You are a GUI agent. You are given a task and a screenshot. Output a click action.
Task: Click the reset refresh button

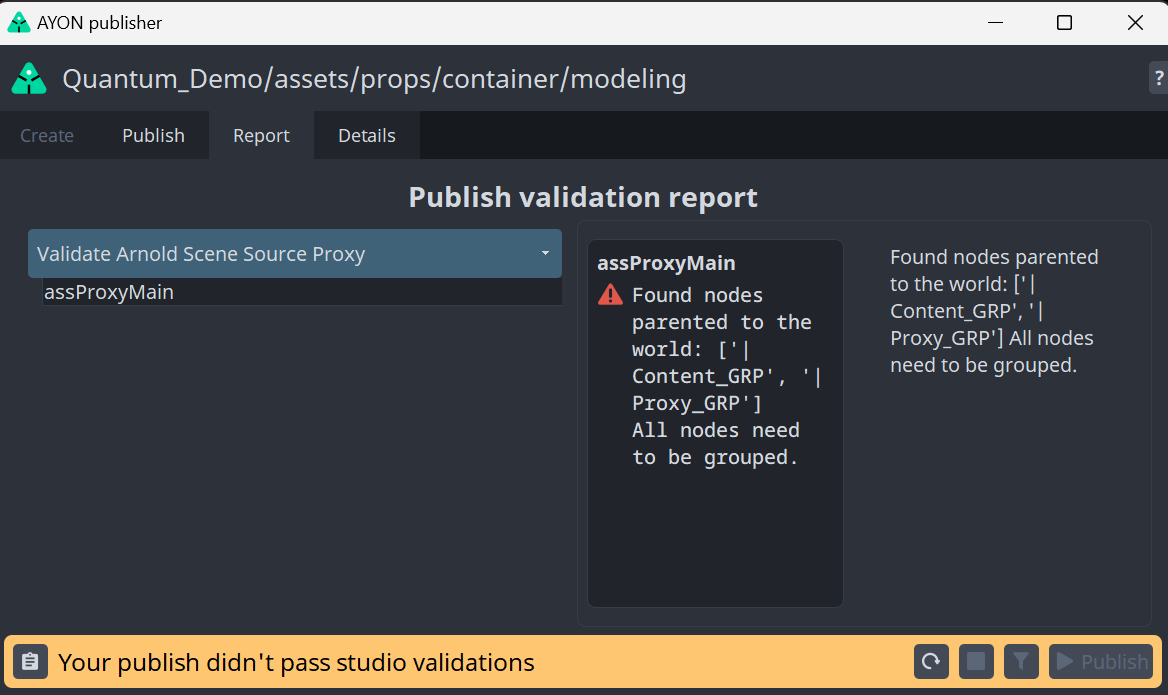931,661
